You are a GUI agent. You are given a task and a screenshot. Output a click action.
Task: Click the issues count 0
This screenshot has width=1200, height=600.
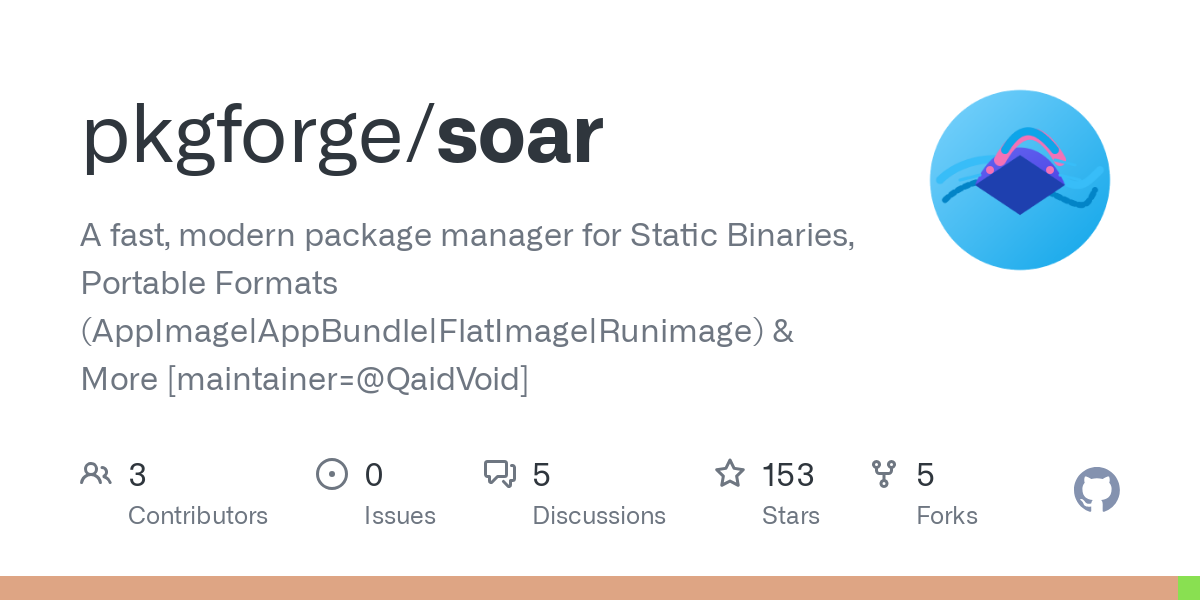coord(374,474)
